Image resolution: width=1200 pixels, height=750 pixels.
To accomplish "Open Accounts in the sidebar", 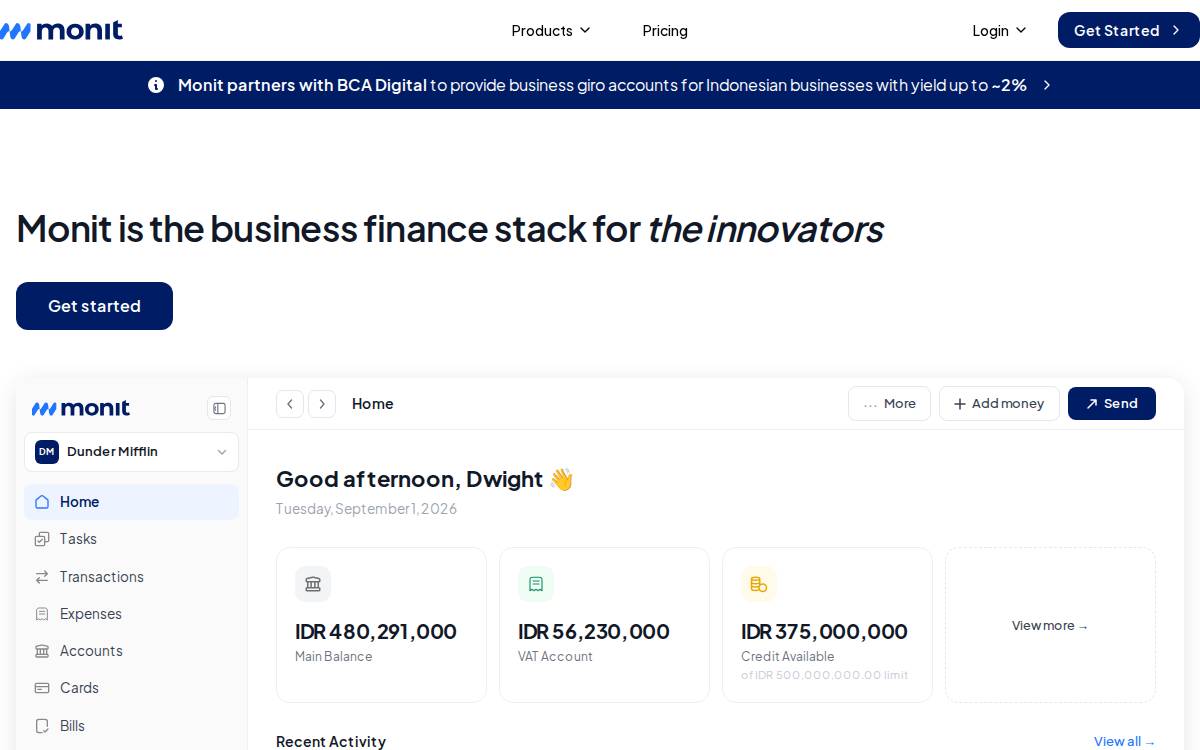I will tap(131, 651).
